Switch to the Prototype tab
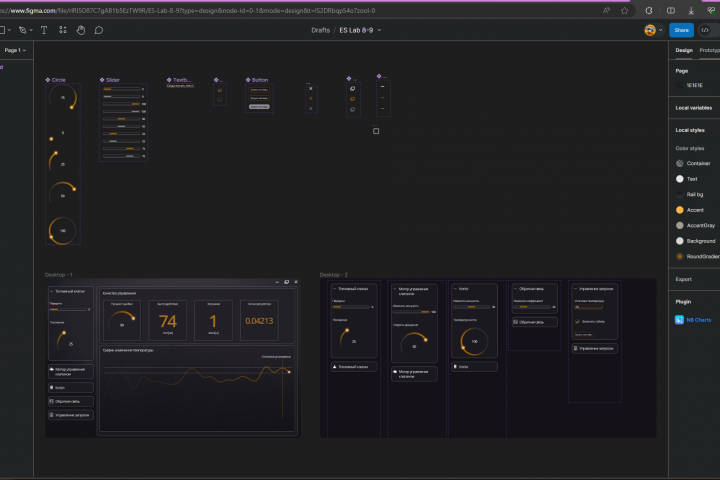 pos(709,50)
